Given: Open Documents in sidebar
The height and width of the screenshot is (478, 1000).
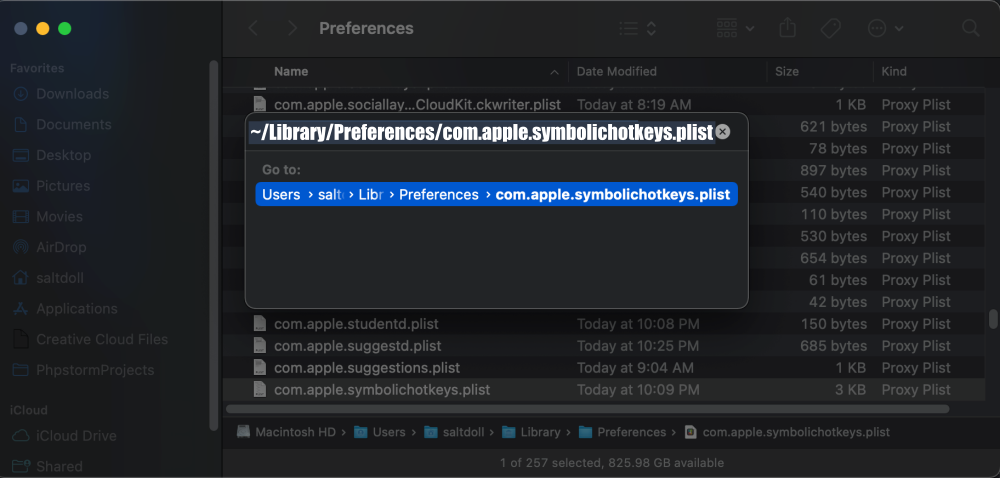Looking at the screenshot, I should 73,125.
